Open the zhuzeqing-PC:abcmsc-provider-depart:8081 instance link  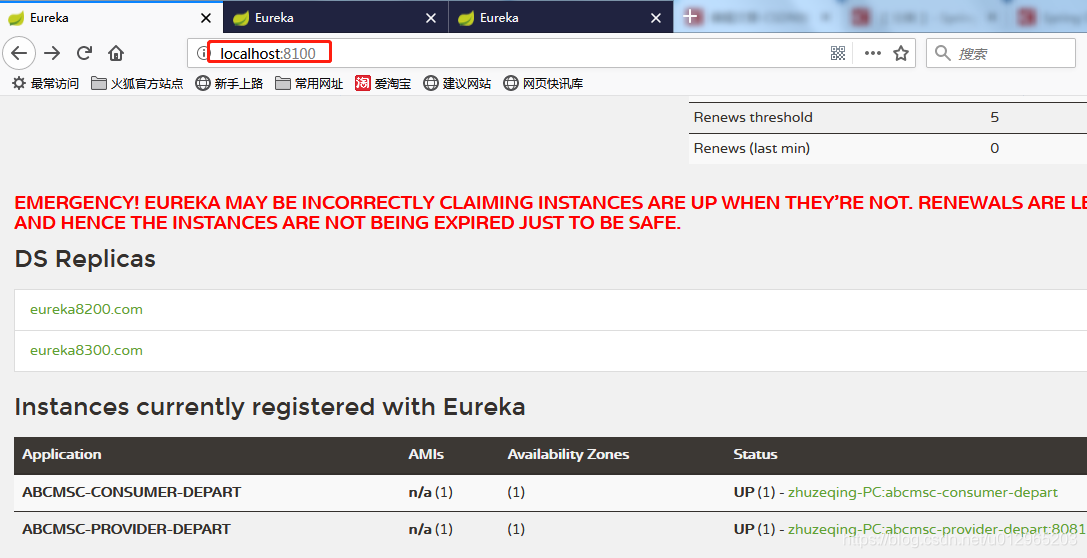coord(937,530)
